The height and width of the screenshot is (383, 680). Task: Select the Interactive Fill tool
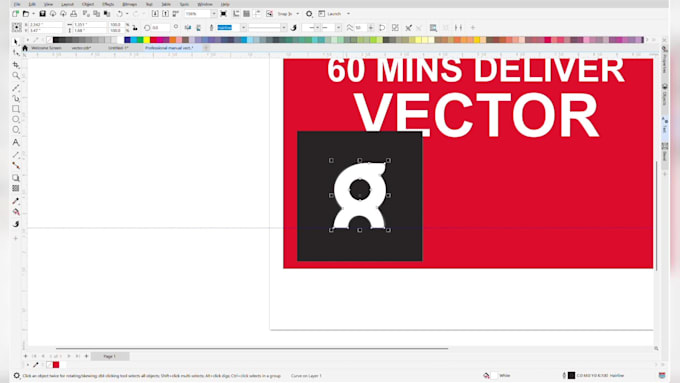coord(16,212)
